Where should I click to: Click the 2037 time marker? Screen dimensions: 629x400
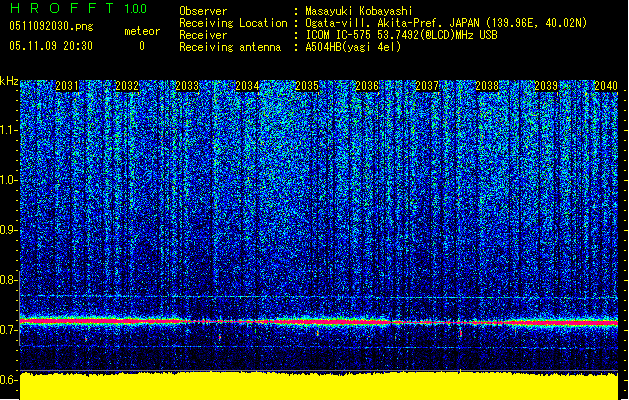tap(427, 86)
